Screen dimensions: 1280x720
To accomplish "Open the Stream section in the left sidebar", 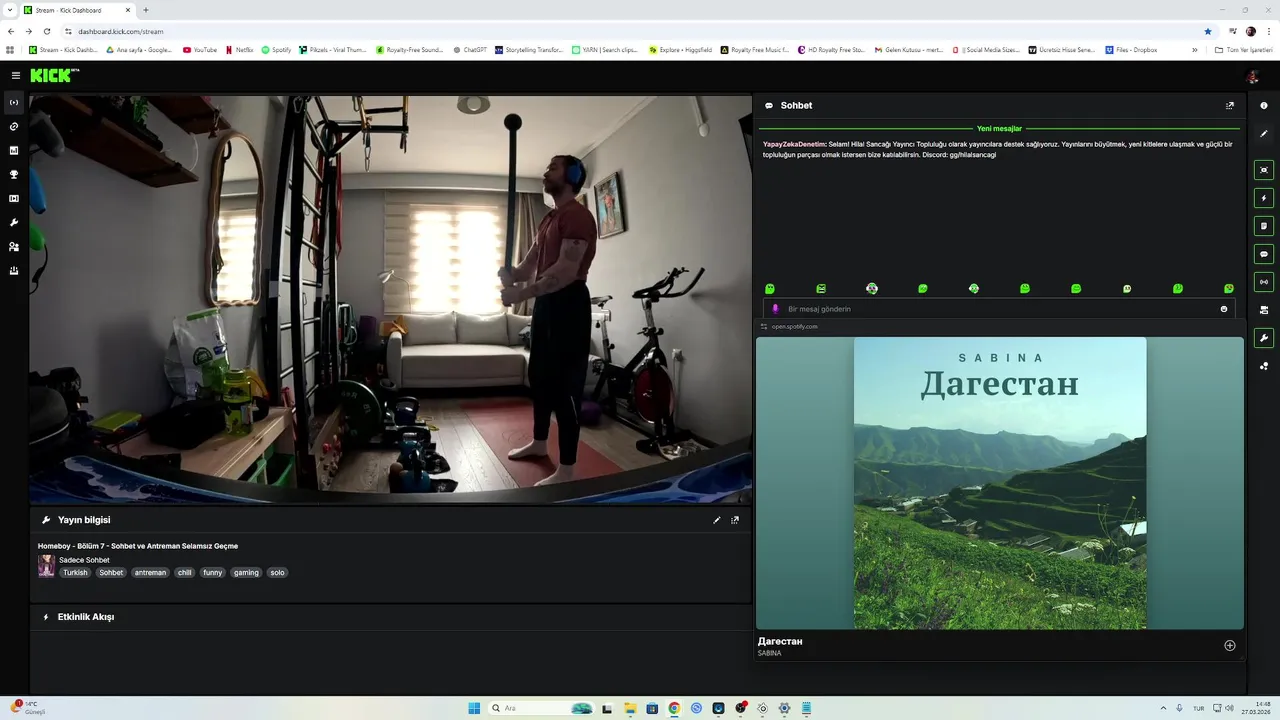I will [14, 103].
